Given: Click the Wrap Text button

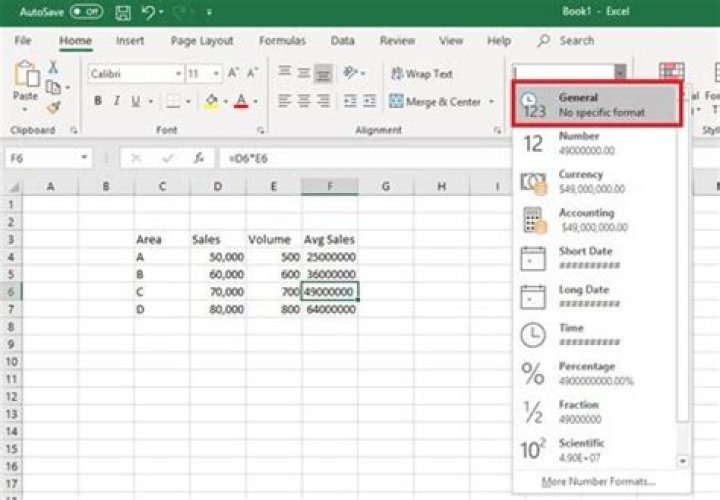Looking at the screenshot, I should [x=422, y=73].
